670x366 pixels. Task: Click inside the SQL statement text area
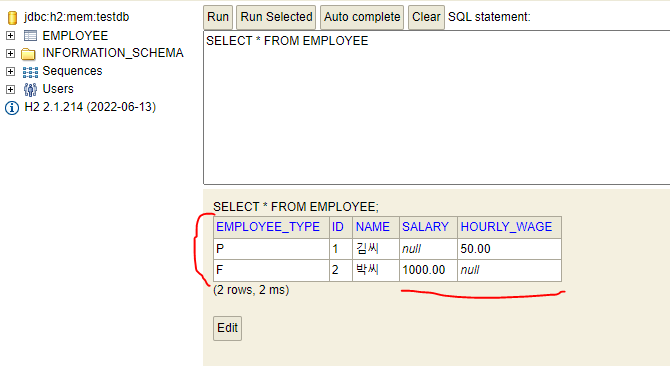437,108
